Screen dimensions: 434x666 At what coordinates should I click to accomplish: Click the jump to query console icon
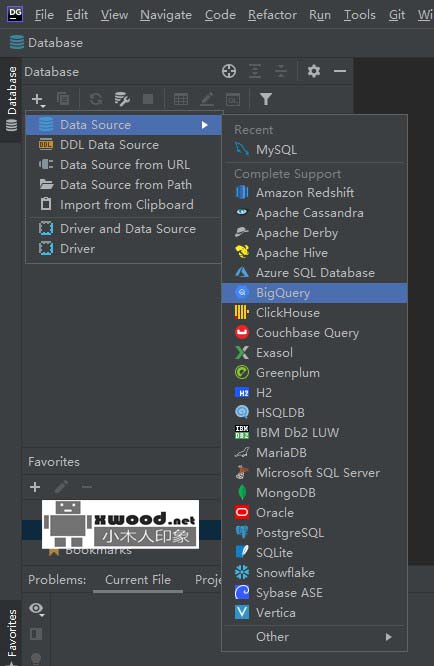[233, 99]
